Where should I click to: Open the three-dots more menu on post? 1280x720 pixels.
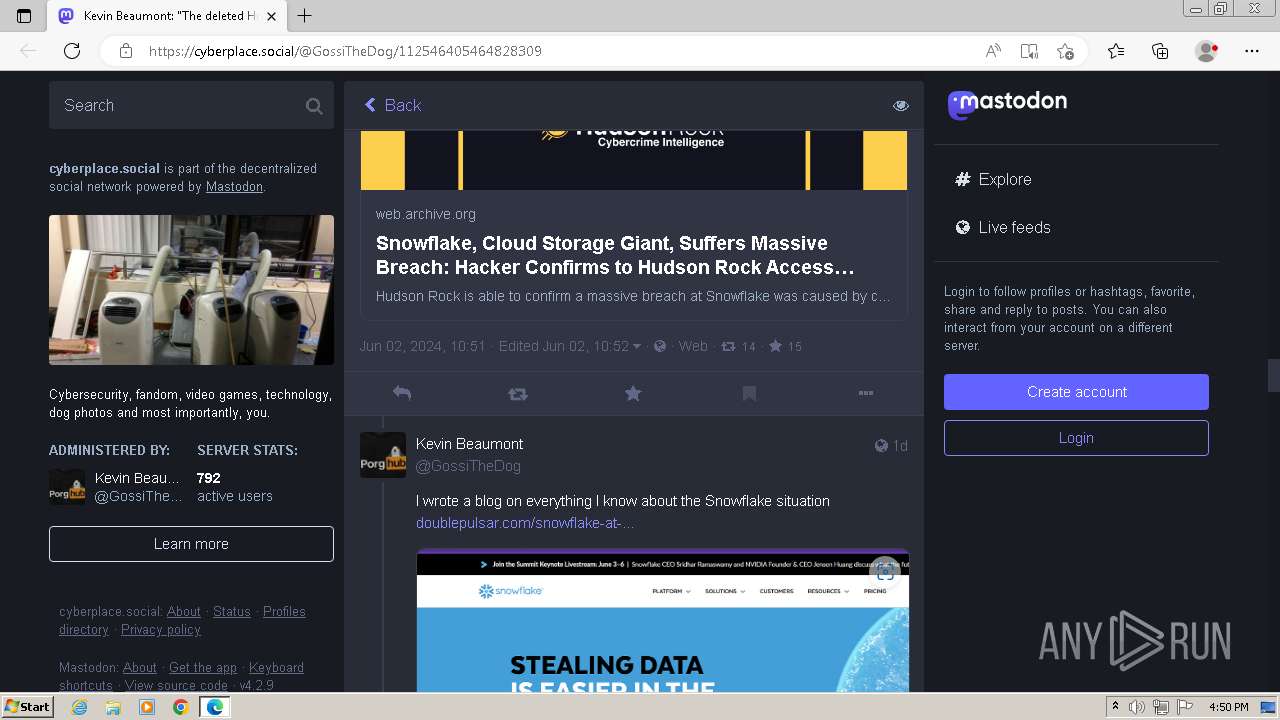866,394
